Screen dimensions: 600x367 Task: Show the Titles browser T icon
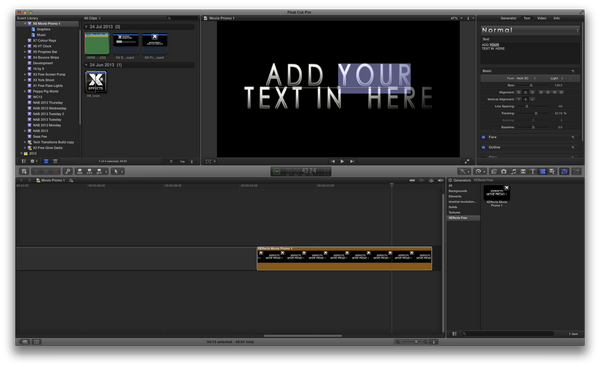(x=532, y=171)
